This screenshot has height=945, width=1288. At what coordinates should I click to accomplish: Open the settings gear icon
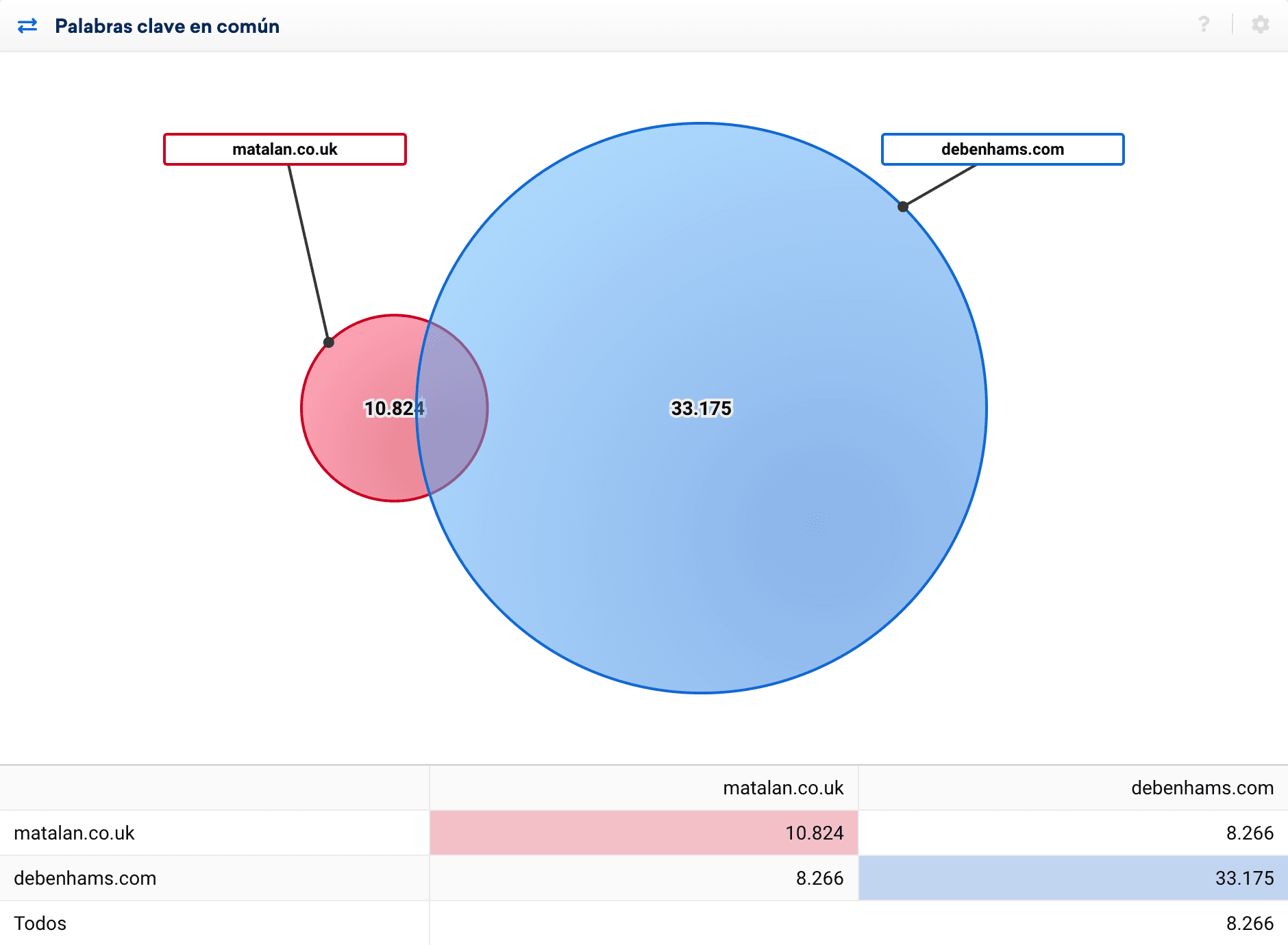[x=1260, y=25]
